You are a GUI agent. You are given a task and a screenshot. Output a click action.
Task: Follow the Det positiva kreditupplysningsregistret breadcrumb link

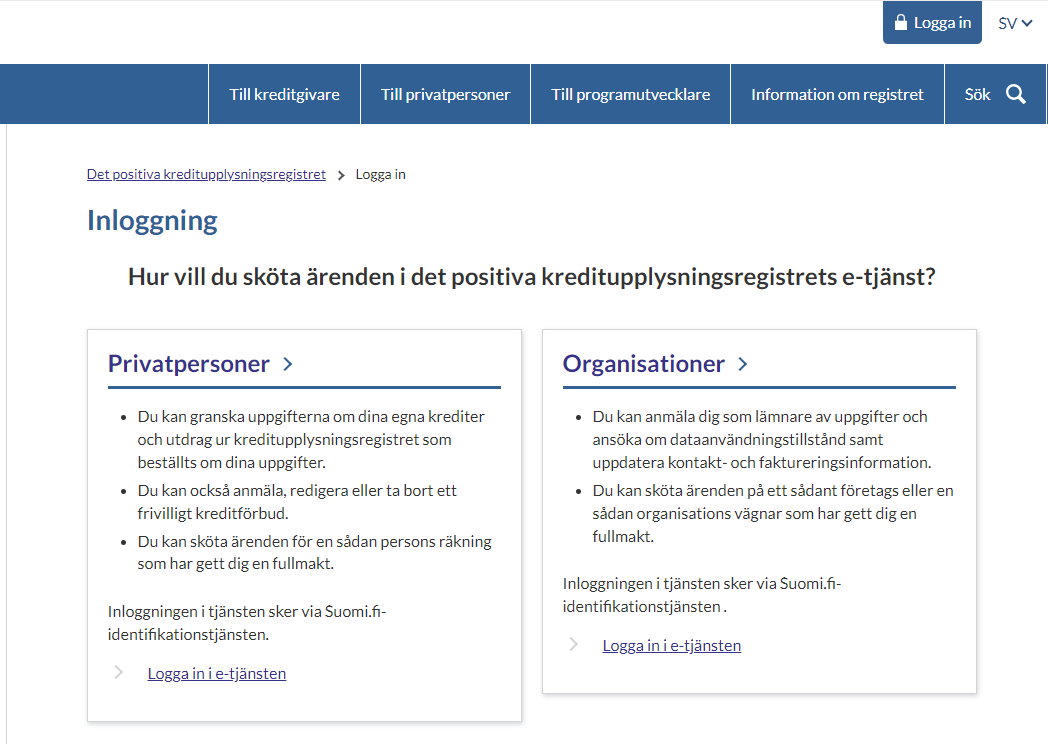[x=206, y=174]
